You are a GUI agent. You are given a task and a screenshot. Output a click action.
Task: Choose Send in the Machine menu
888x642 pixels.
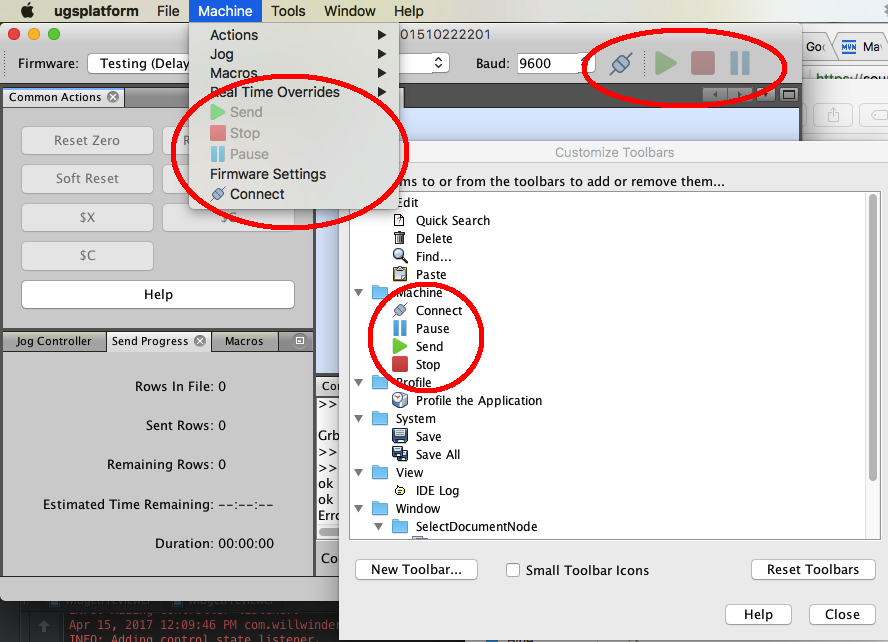tap(294, 112)
